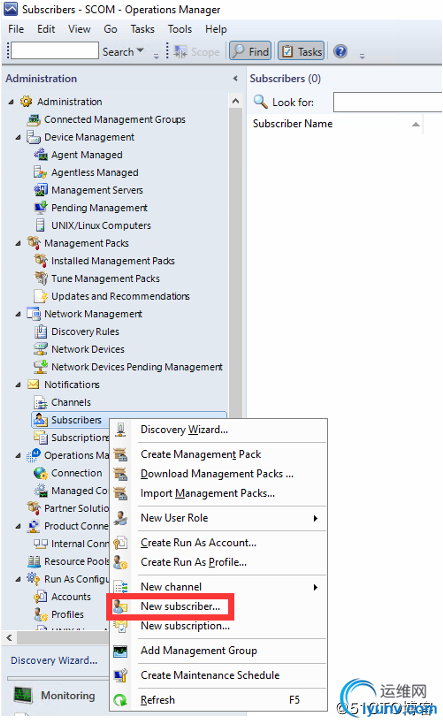Click the Tasks toolbar button
Screen dimensions: 443x725
point(301,51)
